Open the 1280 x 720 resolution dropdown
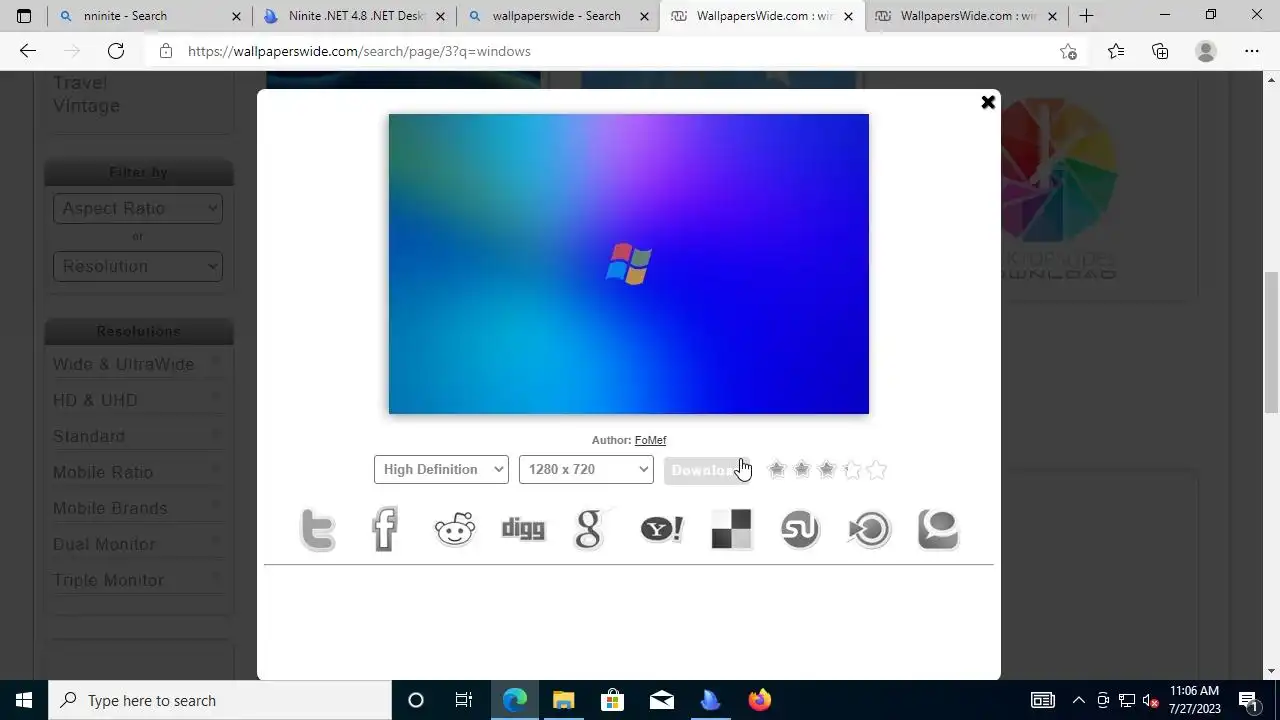1280x720 pixels. tap(586, 469)
